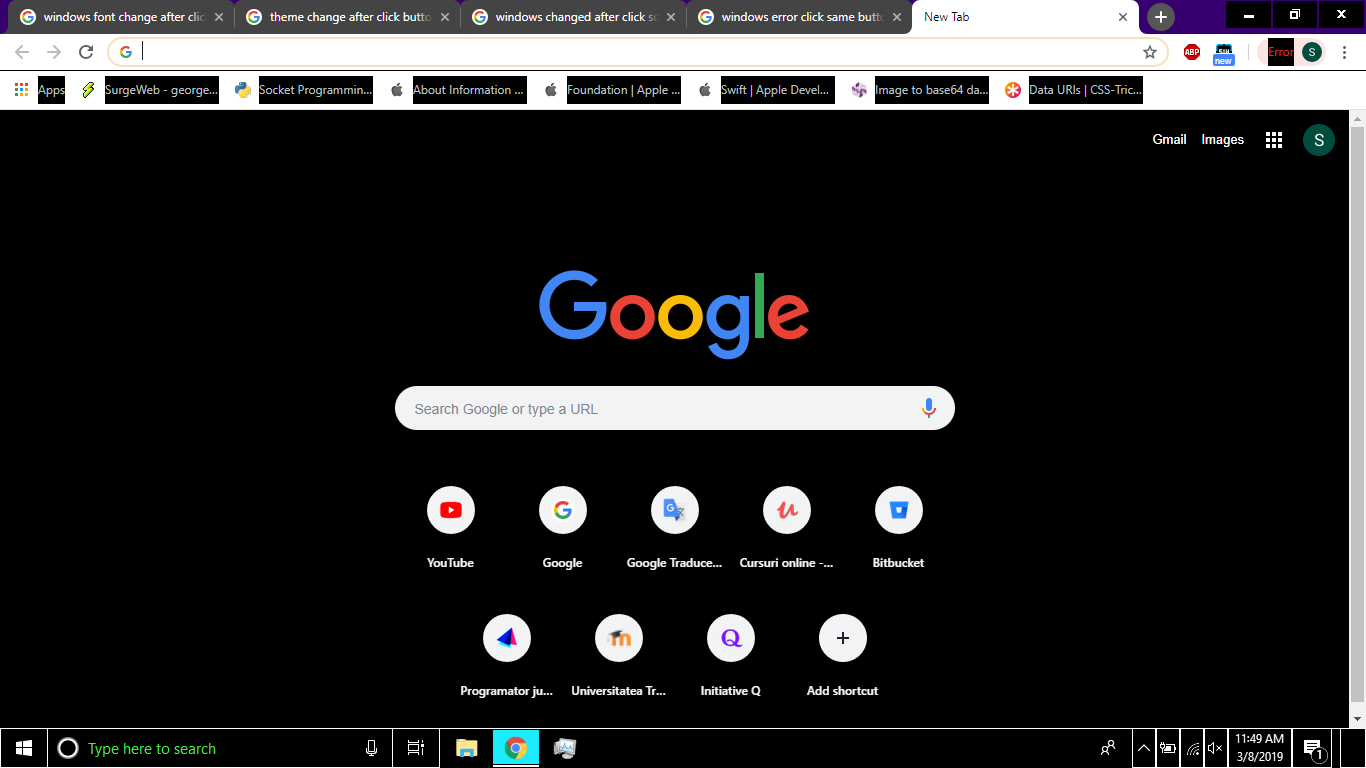Open the Google shortcut tile
The image size is (1366, 768).
pyautogui.click(x=563, y=528)
